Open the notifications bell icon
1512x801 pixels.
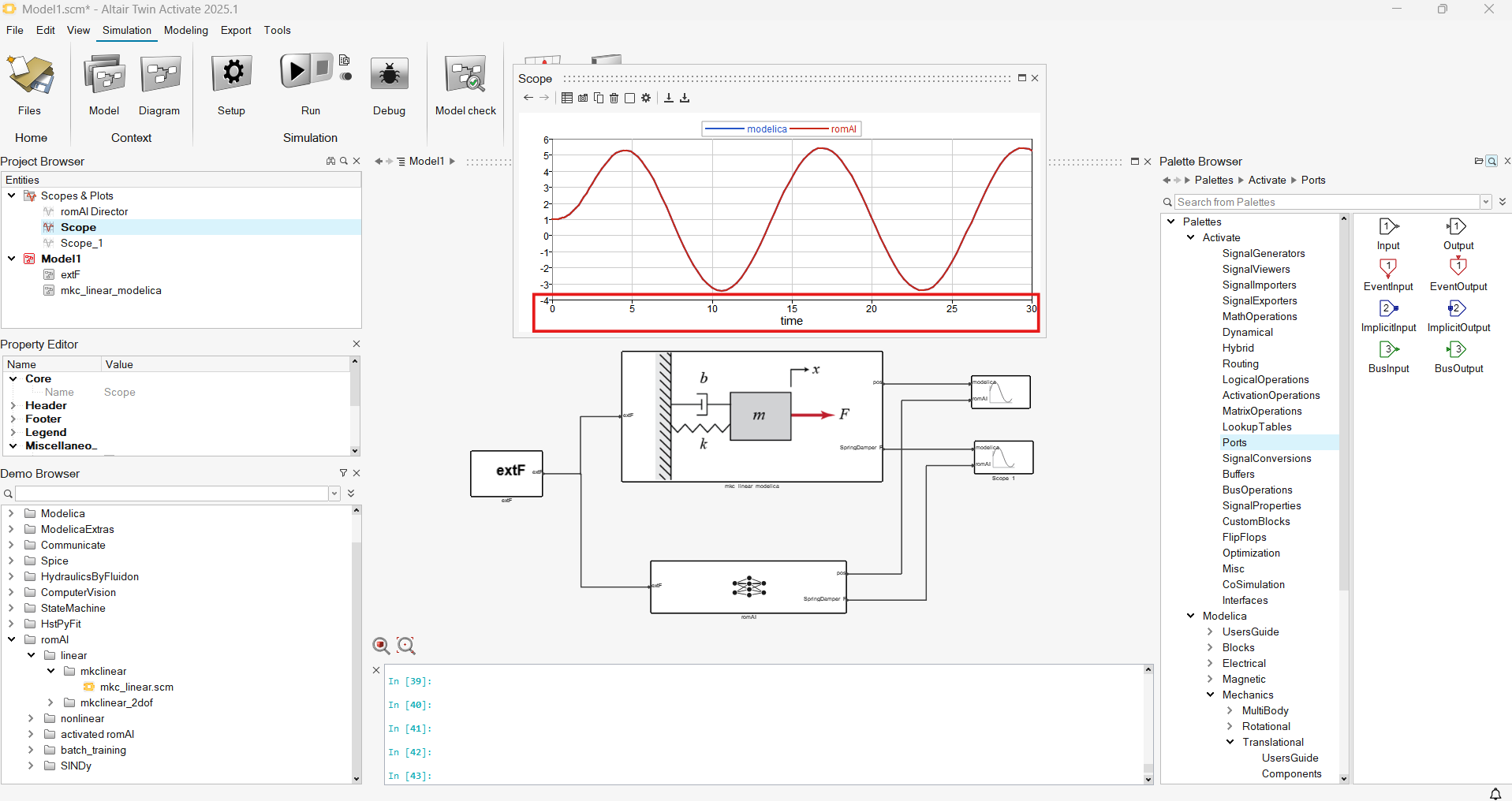click(x=1495, y=793)
